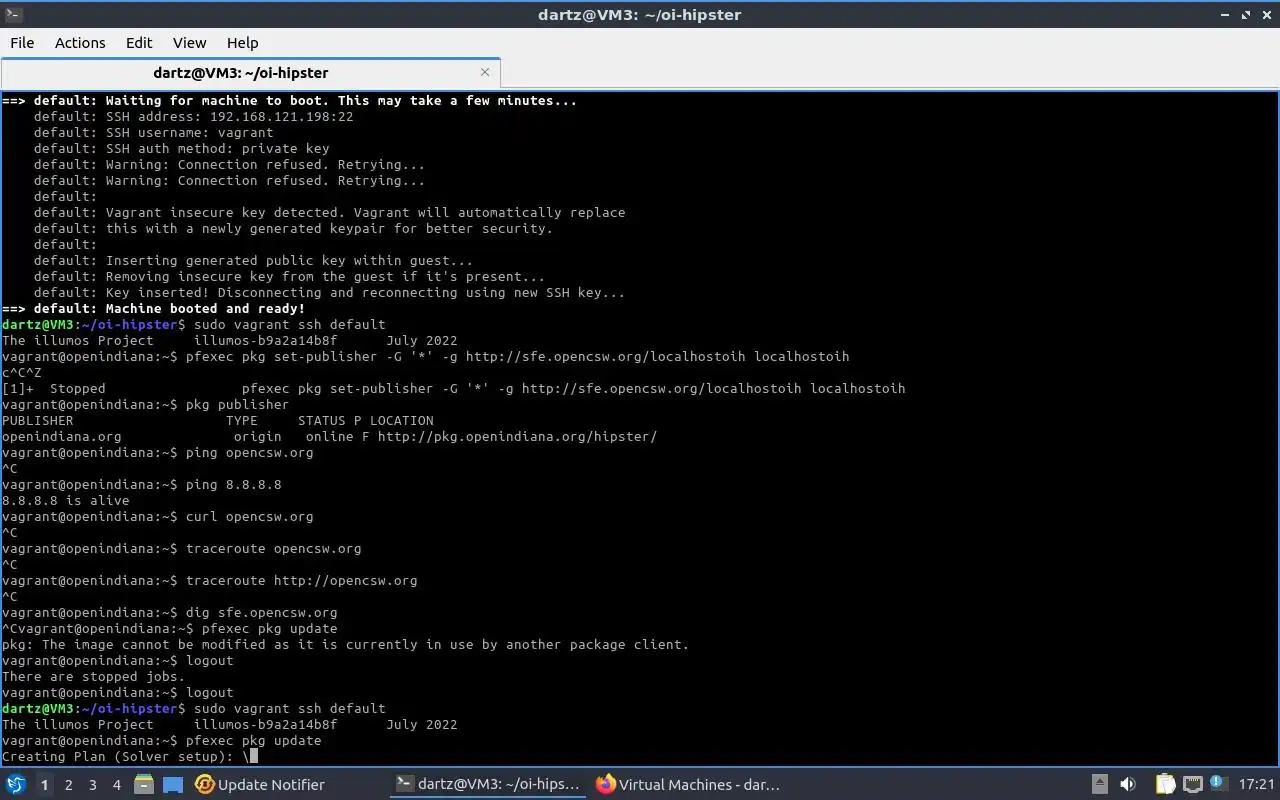Open the network connection tray icon
The width and height of the screenshot is (1280, 800).
tap(1192, 785)
